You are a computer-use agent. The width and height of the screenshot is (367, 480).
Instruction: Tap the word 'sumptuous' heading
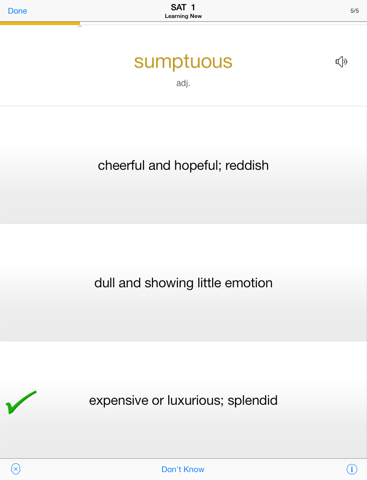(183, 62)
